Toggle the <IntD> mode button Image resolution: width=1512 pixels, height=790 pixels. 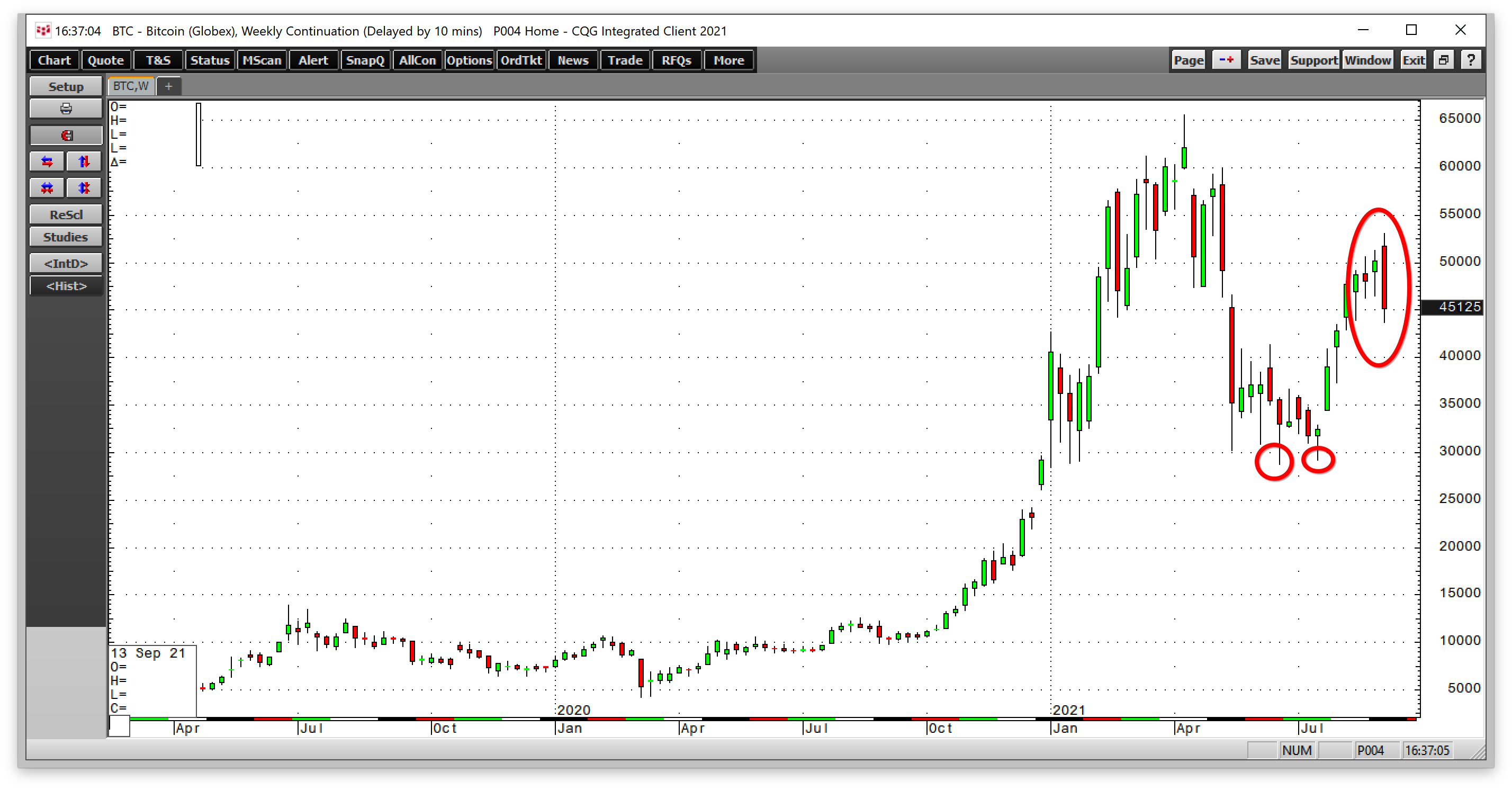coord(66,264)
